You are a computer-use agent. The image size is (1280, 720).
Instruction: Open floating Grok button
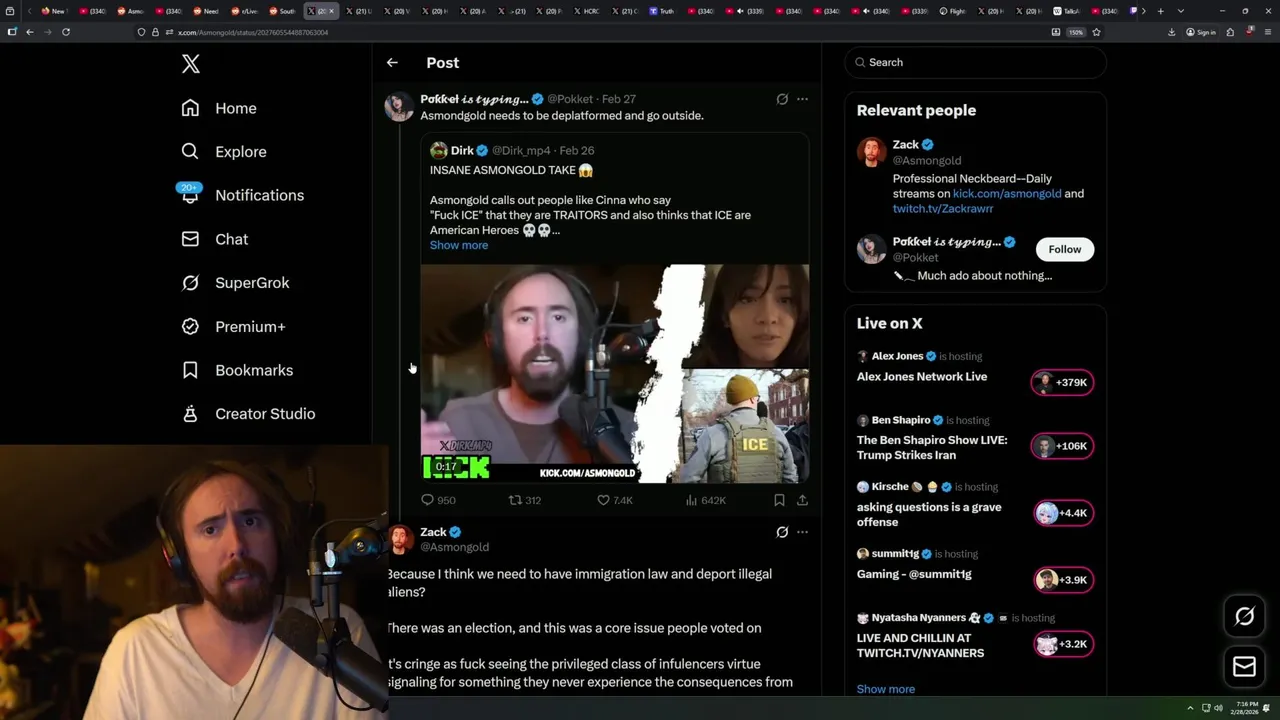tap(1244, 617)
